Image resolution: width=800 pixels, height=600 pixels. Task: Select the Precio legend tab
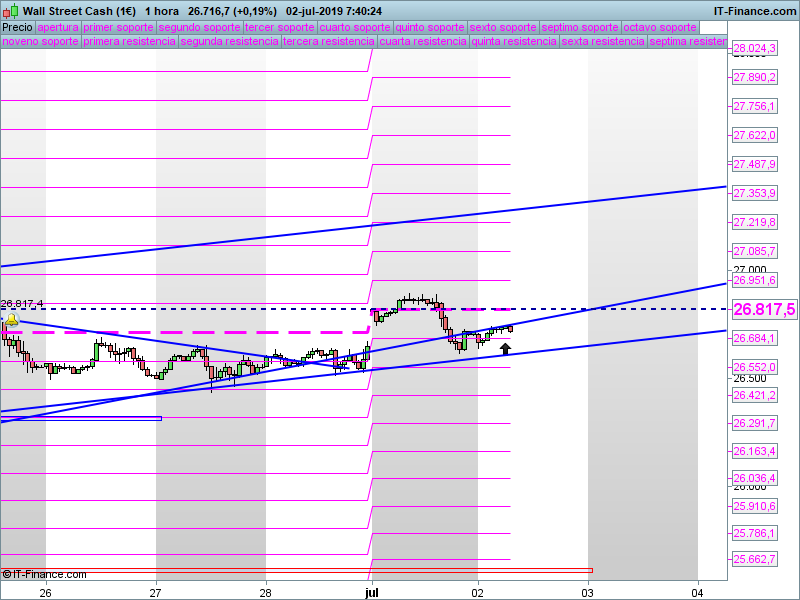click(17, 28)
